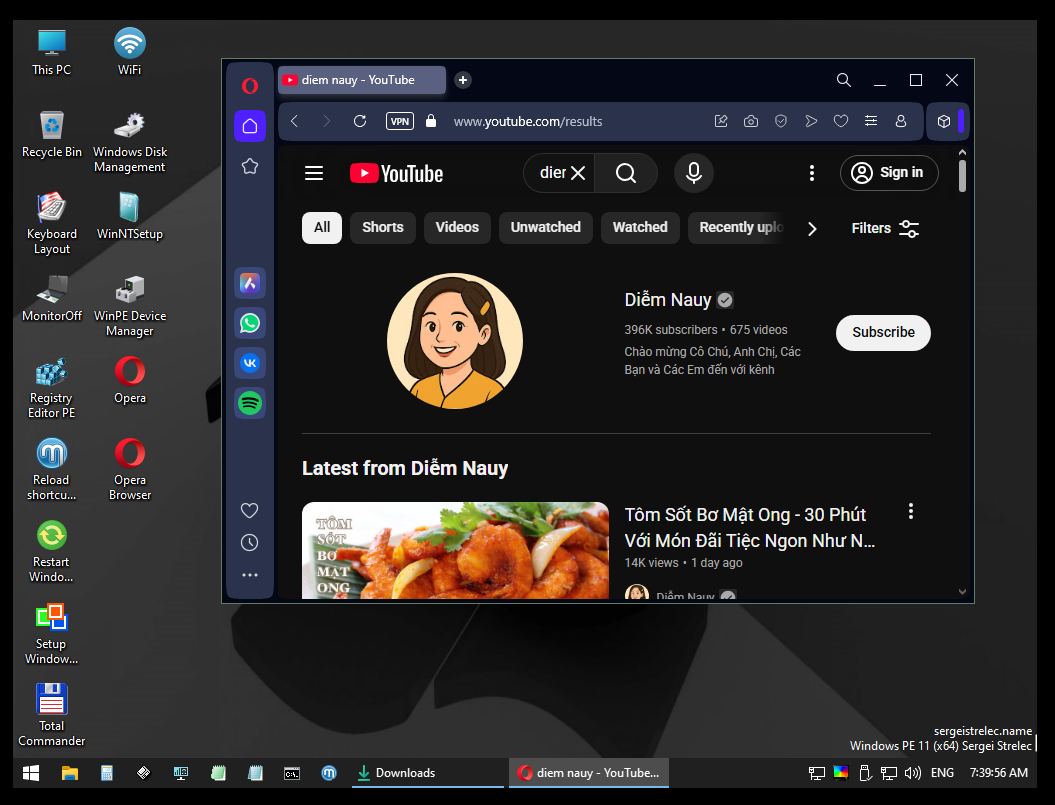The width and height of the screenshot is (1055, 805).
Task: Open Windows Start button
Action: pyautogui.click(x=31, y=773)
